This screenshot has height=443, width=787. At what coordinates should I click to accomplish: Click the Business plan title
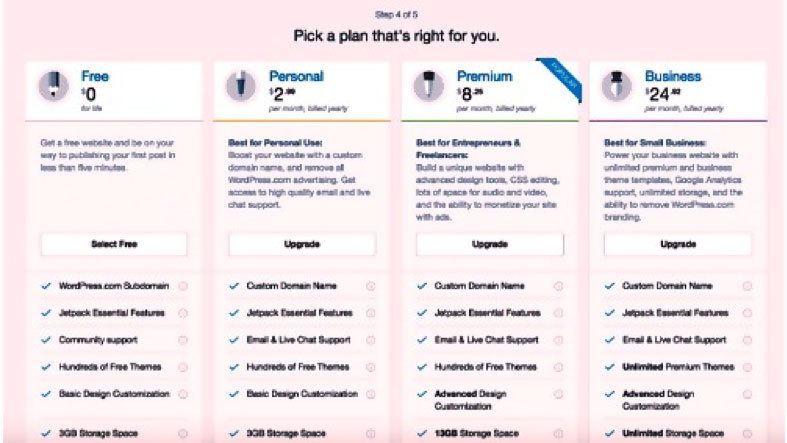(673, 76)
